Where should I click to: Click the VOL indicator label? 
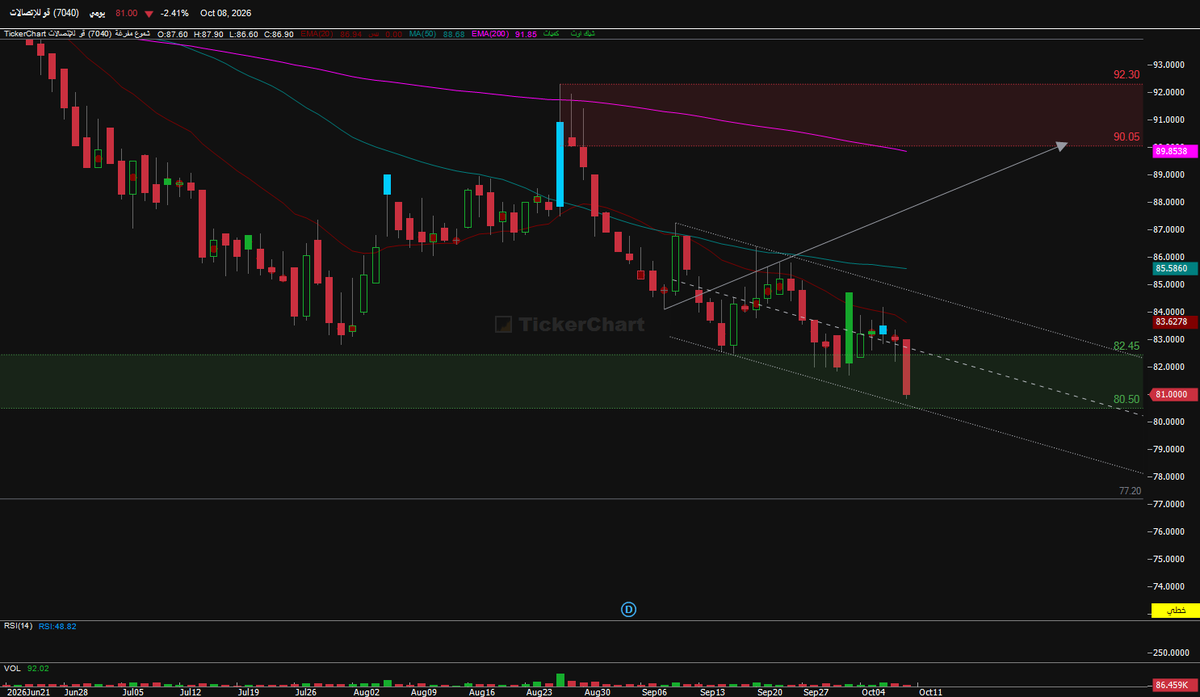tap(12, 668)
